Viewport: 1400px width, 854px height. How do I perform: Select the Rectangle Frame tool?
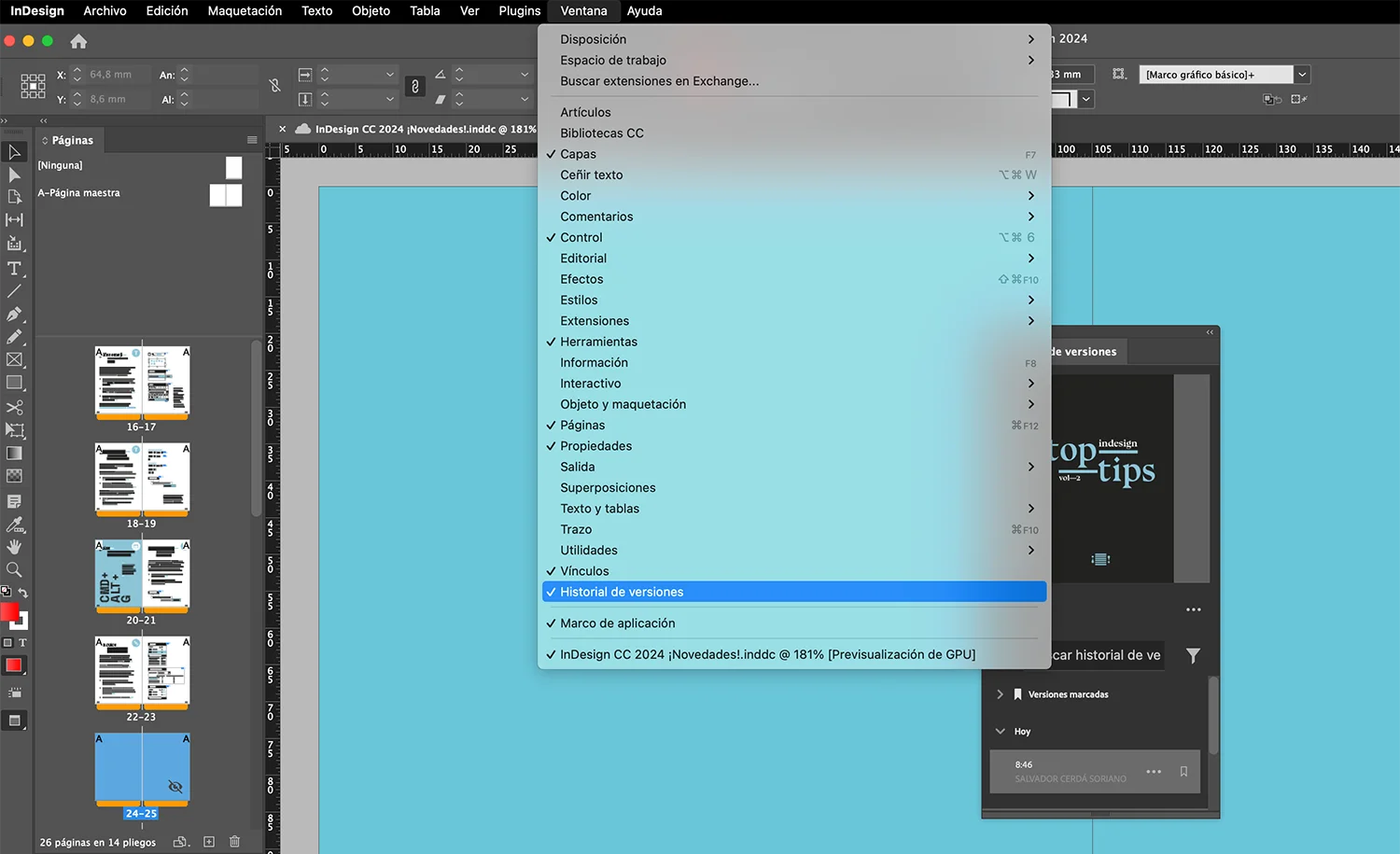(x=14, y=359)
